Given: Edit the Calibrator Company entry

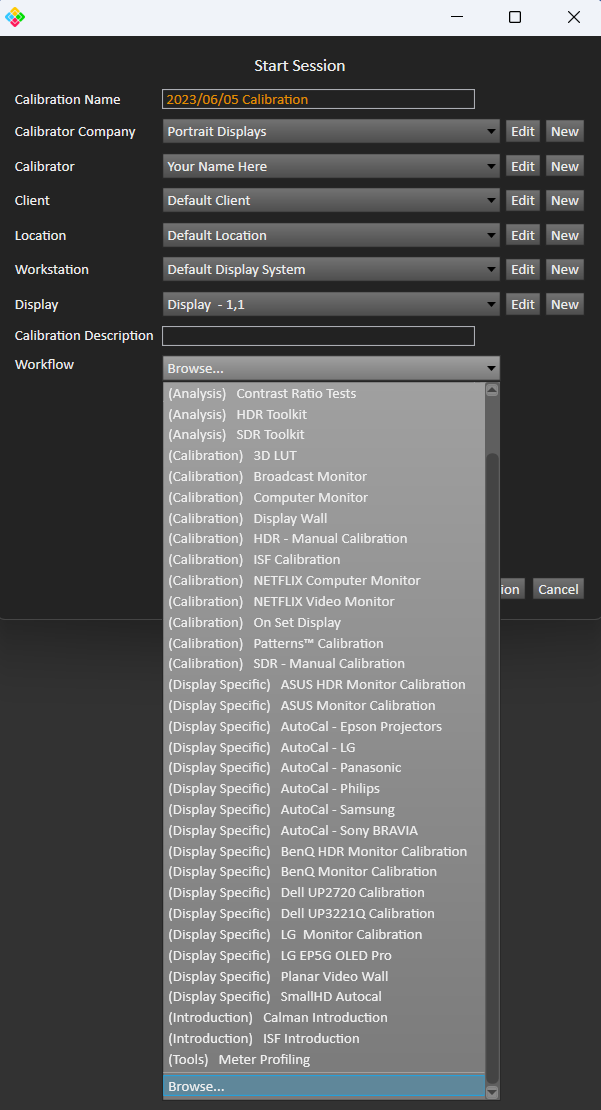Looking at the screenshot, I should point(523,131).
